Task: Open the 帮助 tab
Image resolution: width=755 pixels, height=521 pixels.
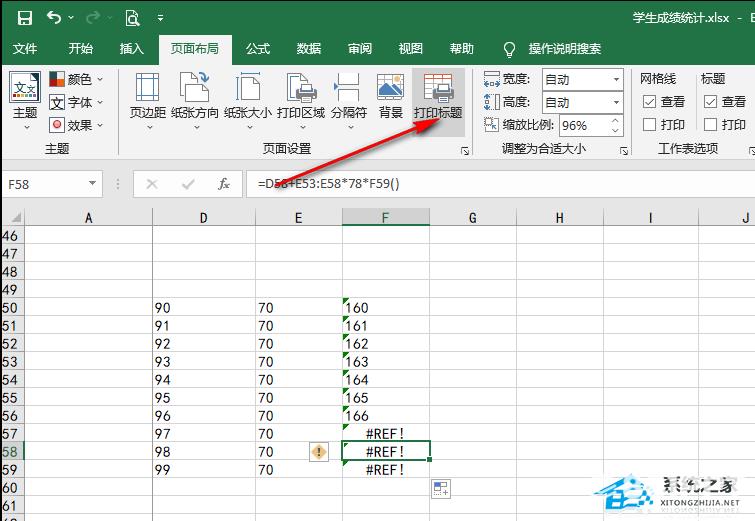Action: coord(461,49)
